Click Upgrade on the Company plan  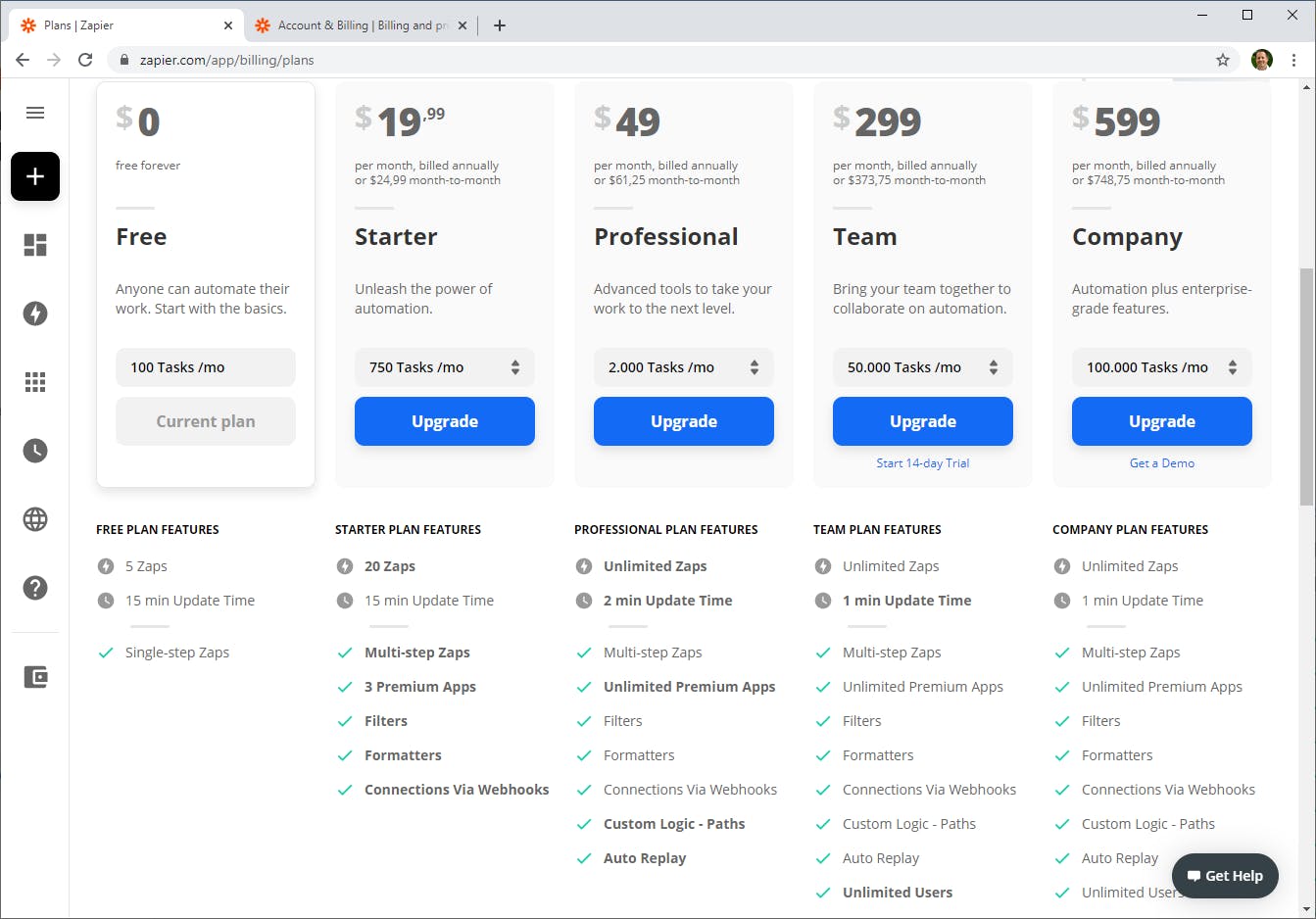point(1162,421)
